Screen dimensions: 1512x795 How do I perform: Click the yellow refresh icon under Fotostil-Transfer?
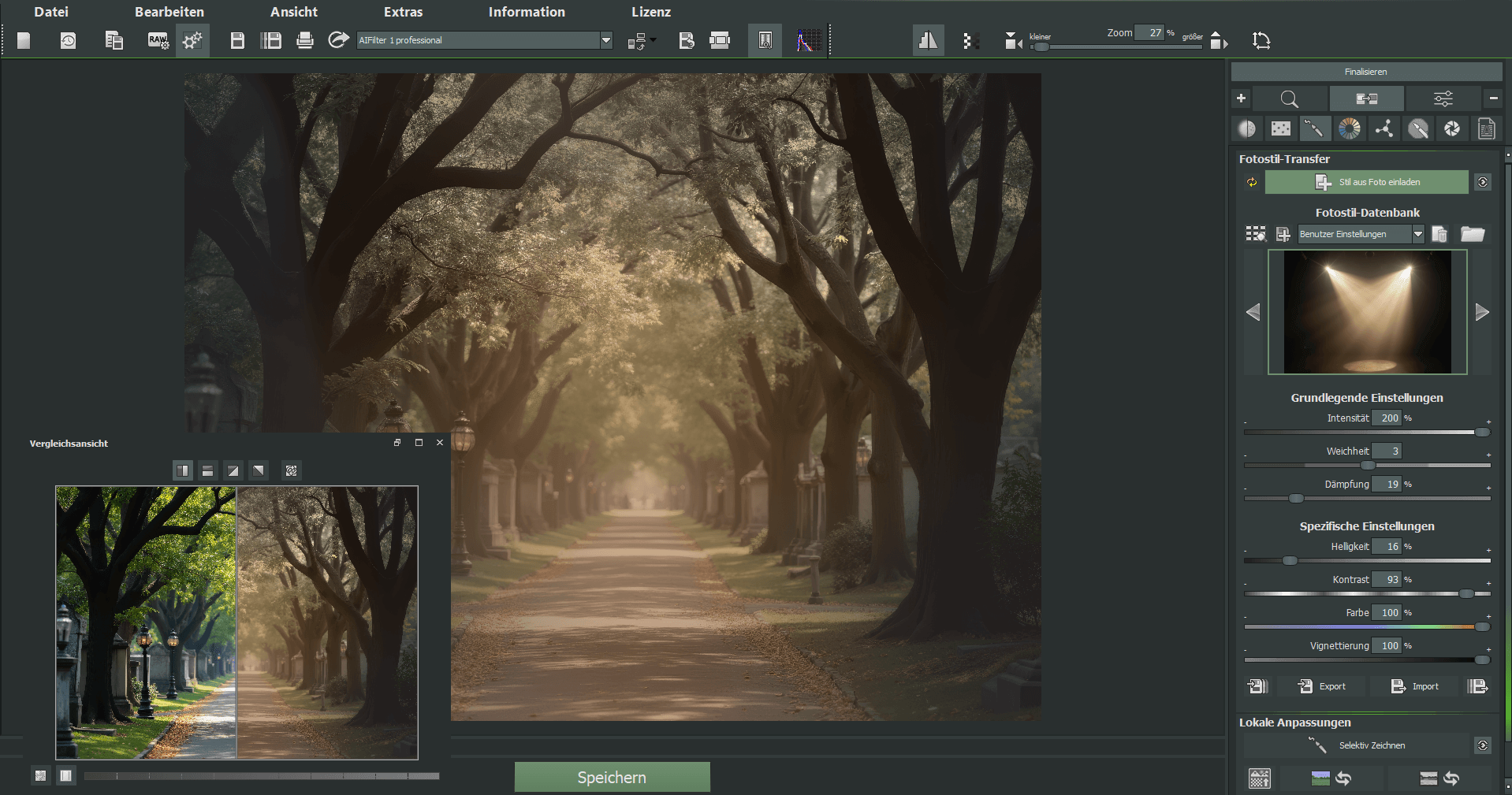pyautogui.click(x=1252, y=182)
